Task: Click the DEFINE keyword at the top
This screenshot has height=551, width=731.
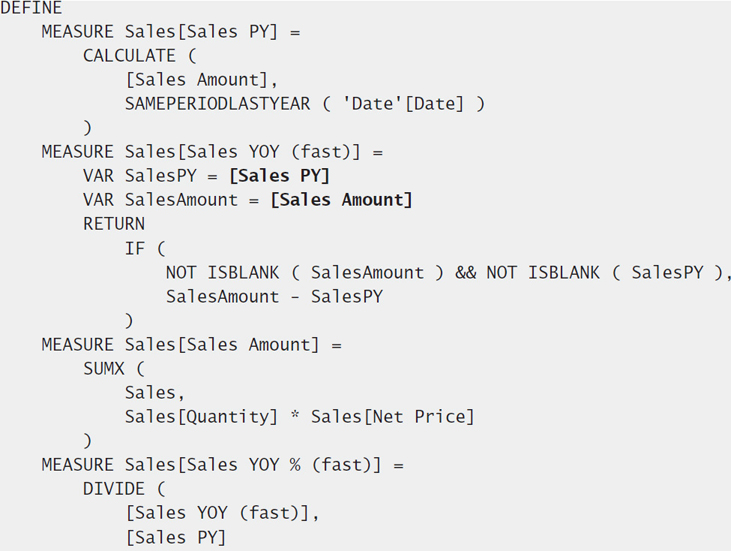Action: click(31, 8)
